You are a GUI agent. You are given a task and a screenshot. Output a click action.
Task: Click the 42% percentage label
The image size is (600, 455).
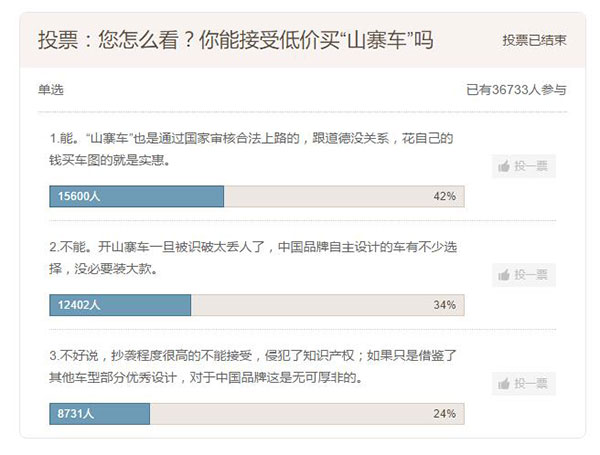[444, 196]
